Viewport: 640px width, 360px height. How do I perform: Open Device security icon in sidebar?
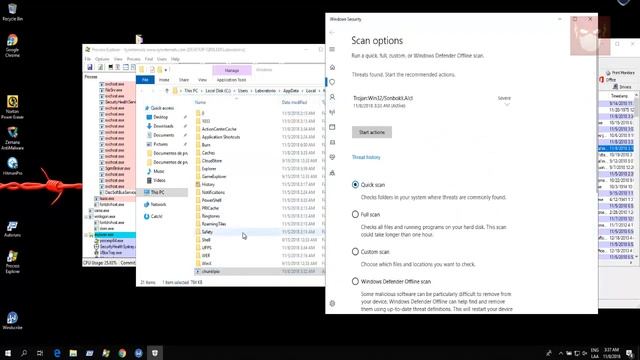[x=332, y=142]
